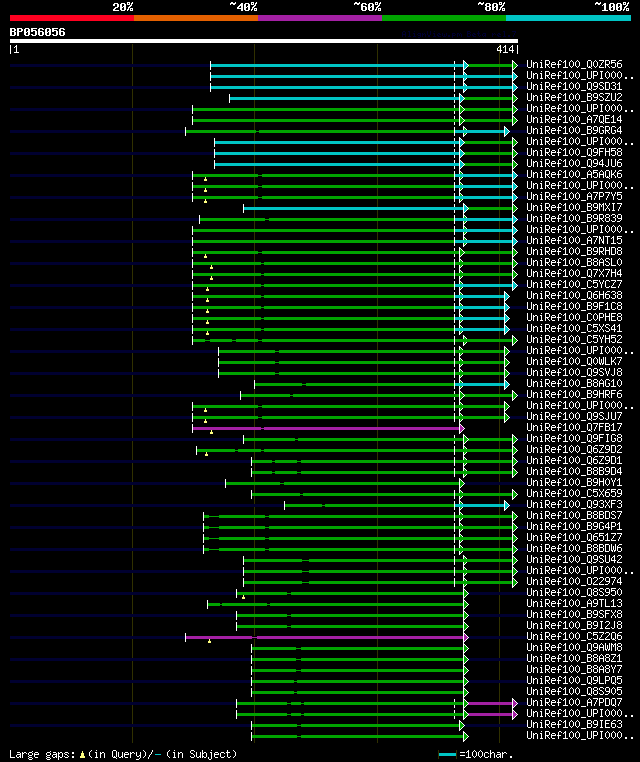
Task: Open hit UniRef100_B8AG10
Action: click(x=574, y=383)
